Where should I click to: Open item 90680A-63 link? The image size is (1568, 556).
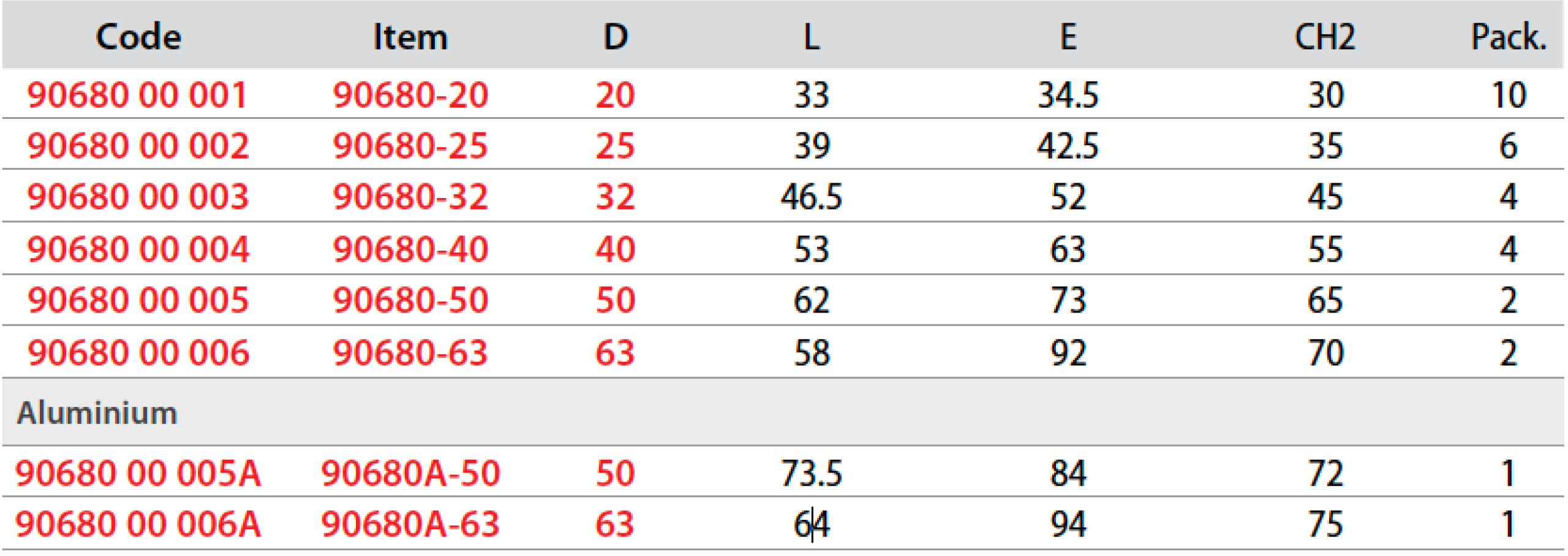pyautogui.click(x=410, y=524)
